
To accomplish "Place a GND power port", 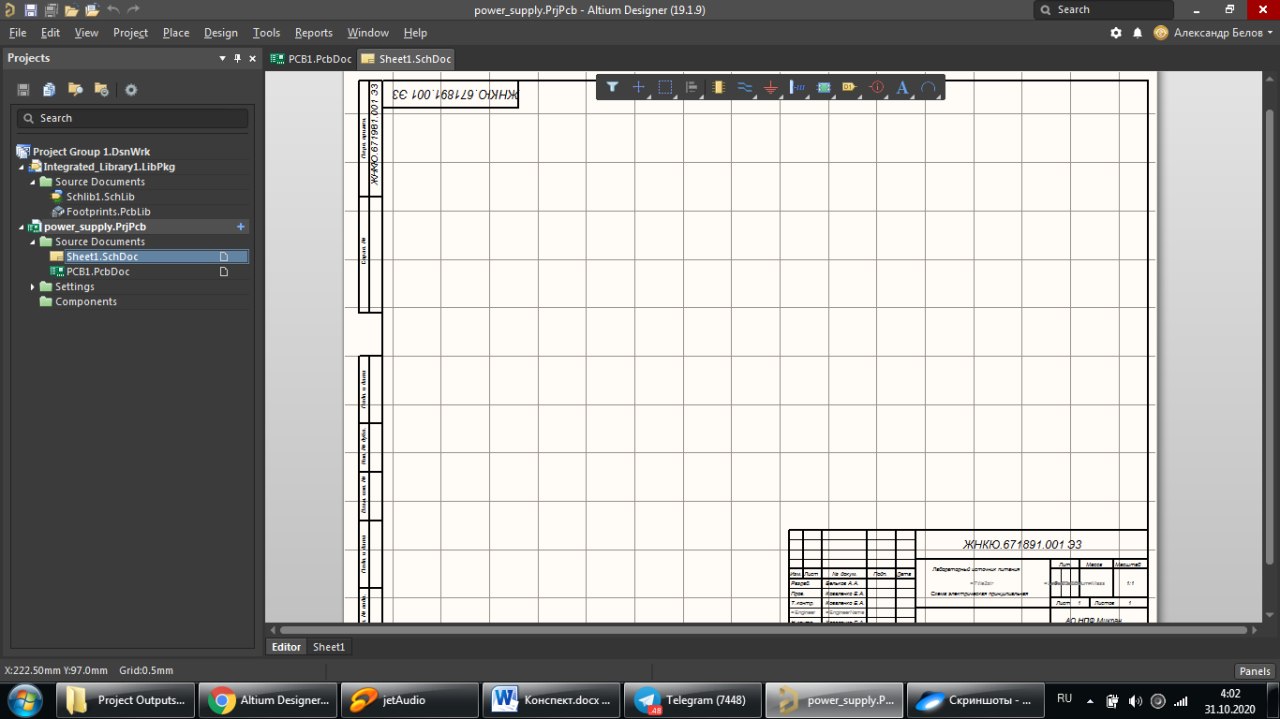I will pyautogui.click(x=770, y=87).
